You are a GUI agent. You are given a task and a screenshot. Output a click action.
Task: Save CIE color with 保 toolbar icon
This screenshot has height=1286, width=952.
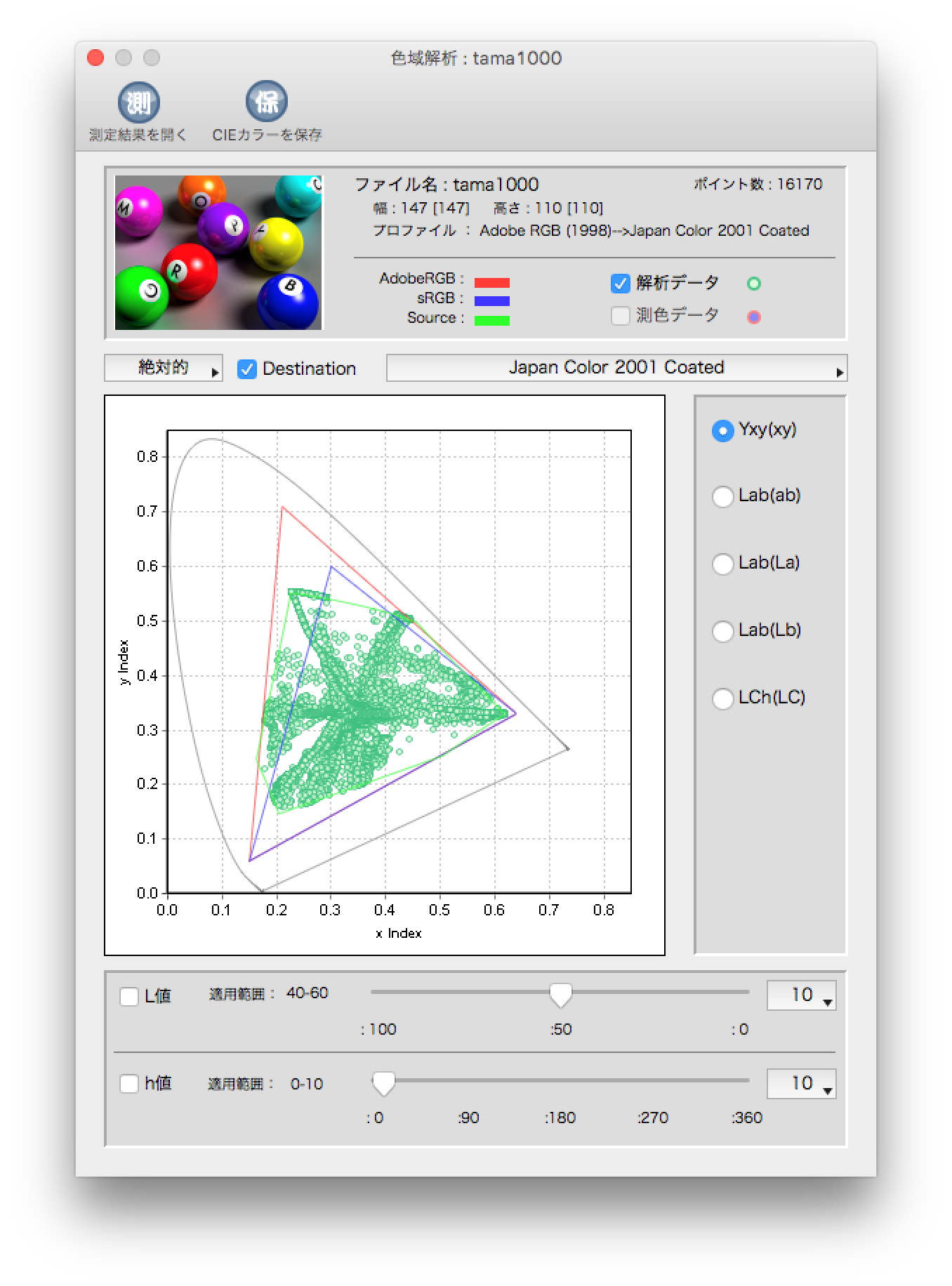click(x=267, y=102)
